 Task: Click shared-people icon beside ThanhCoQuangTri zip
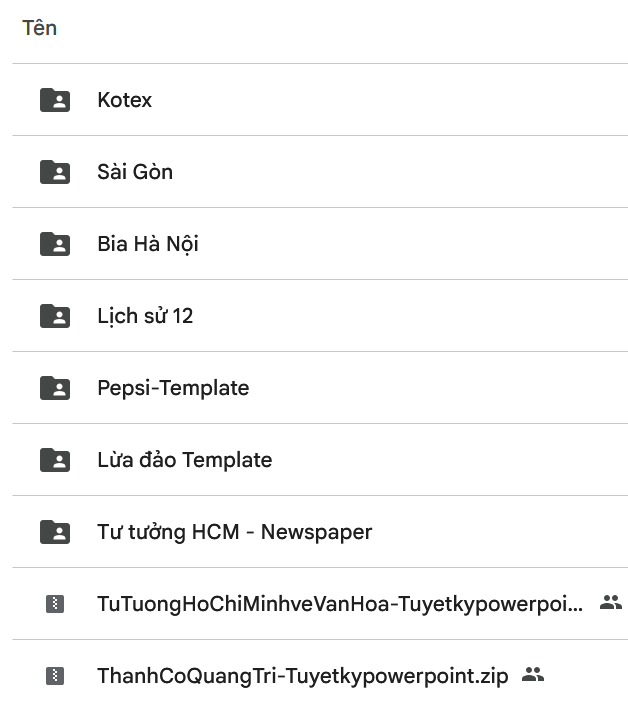[x=533, y=675]
